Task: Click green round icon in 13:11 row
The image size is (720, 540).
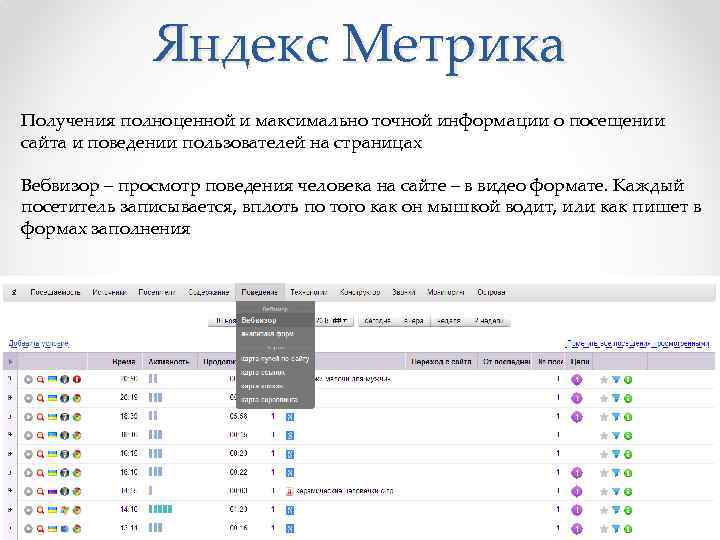Action: click(x=628, y=529)
